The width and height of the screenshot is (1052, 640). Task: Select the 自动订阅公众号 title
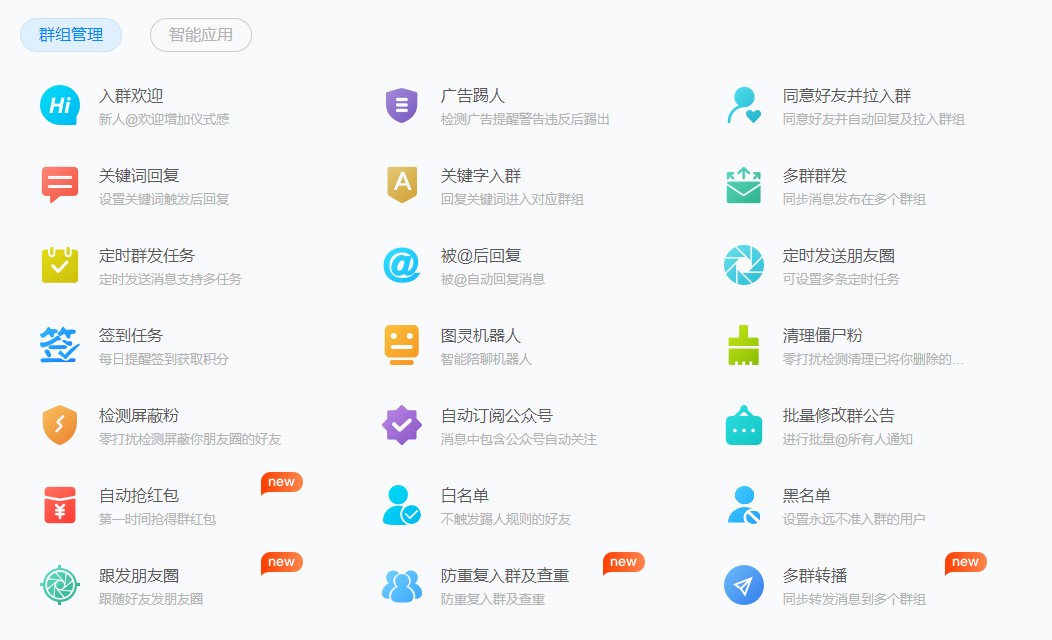(x=497, y=415)
